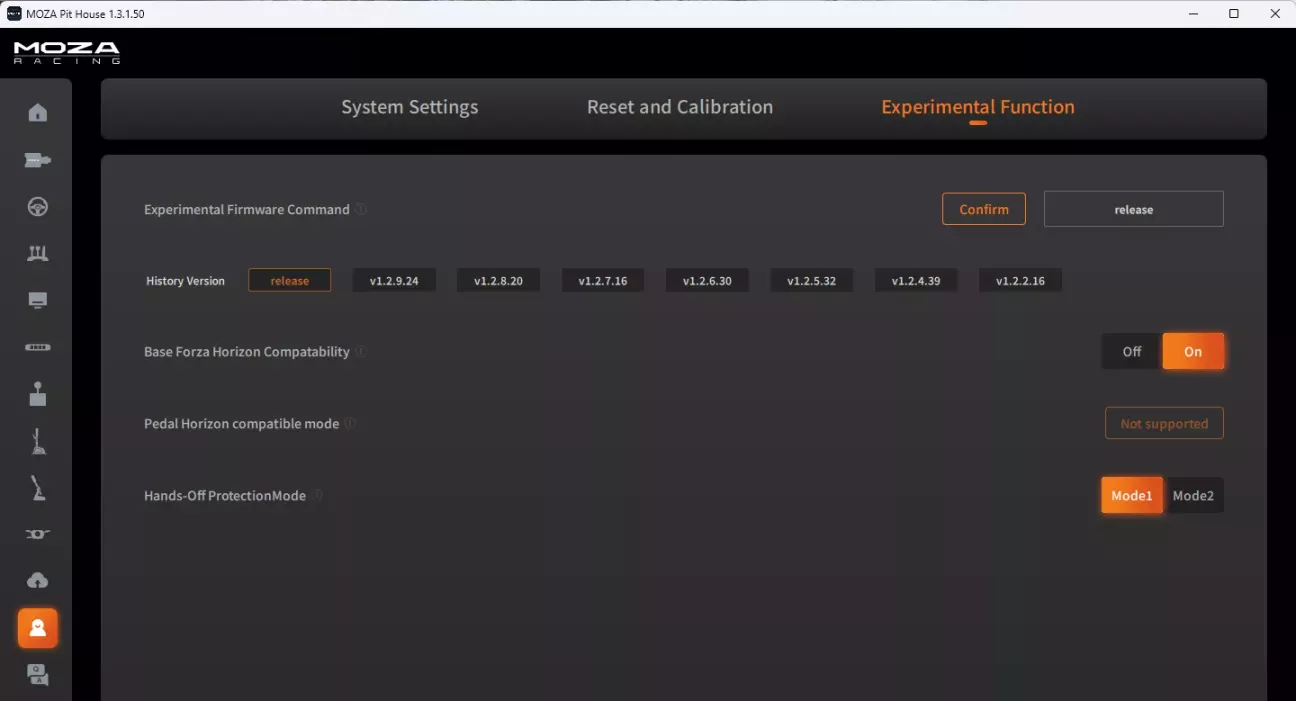Screen dimensions: 1296x701
Task: Open the Q&A help icon in sidebar
Action: click(38, 675)
